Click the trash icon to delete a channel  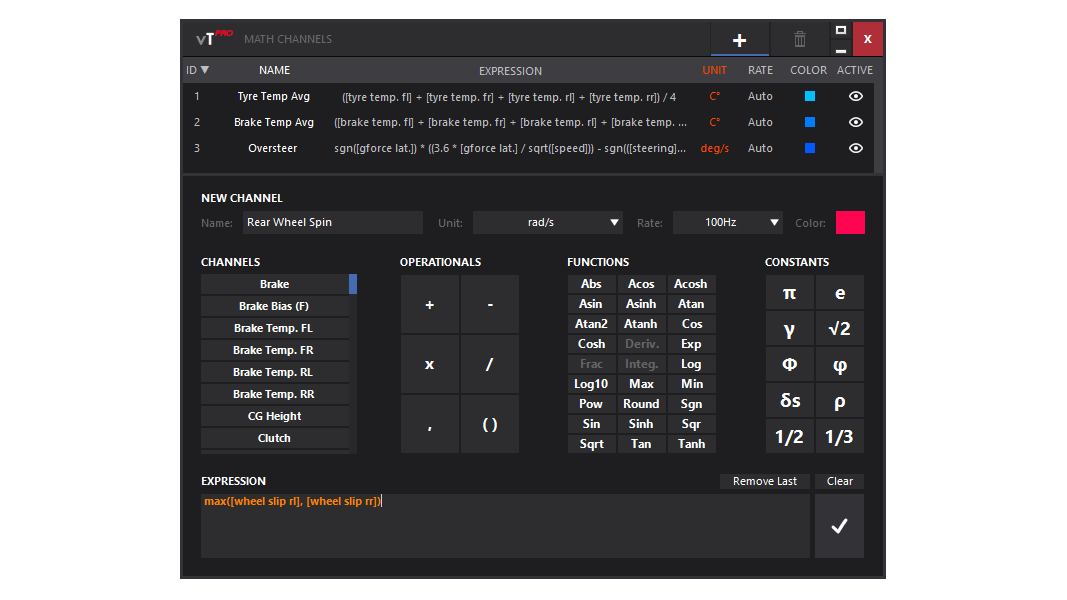[799, 38]
